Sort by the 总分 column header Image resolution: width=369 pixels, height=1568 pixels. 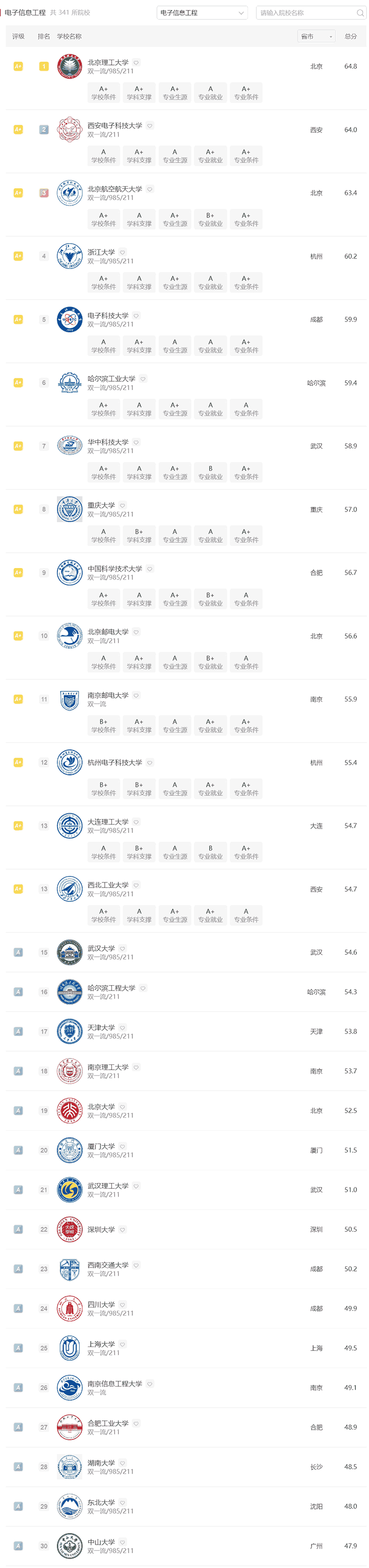click(x=351, y=36)
